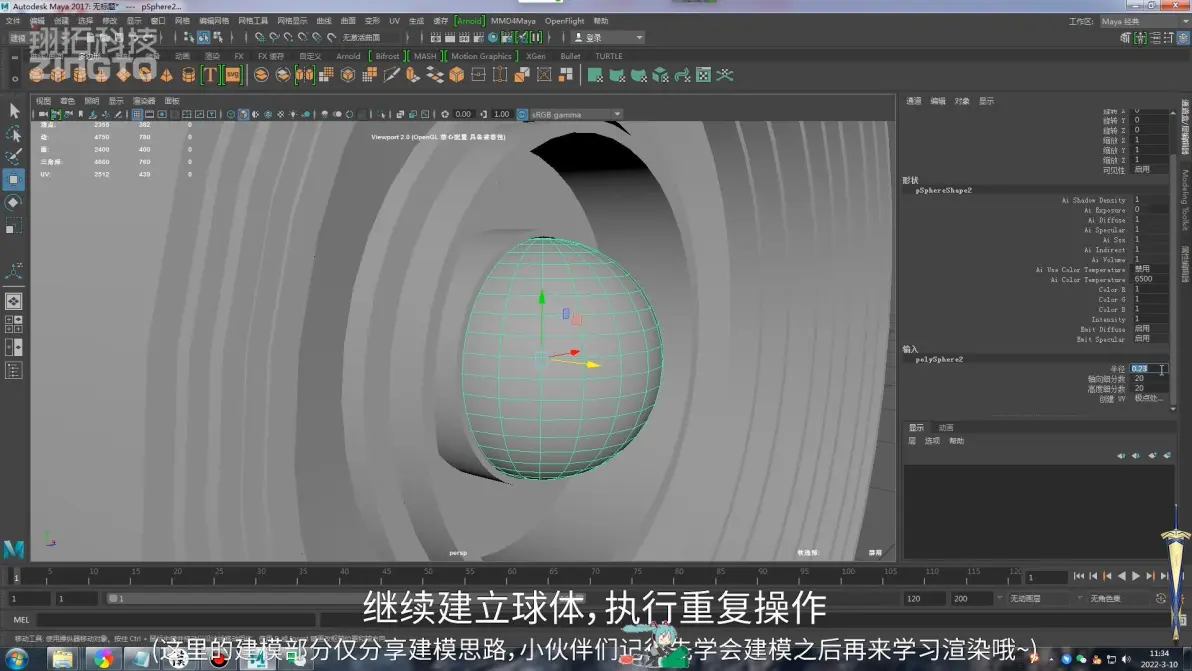The width and height of the screenshot is (1192, 671).
Task: Click the go to start button
Action: (x=1078, y=577)
